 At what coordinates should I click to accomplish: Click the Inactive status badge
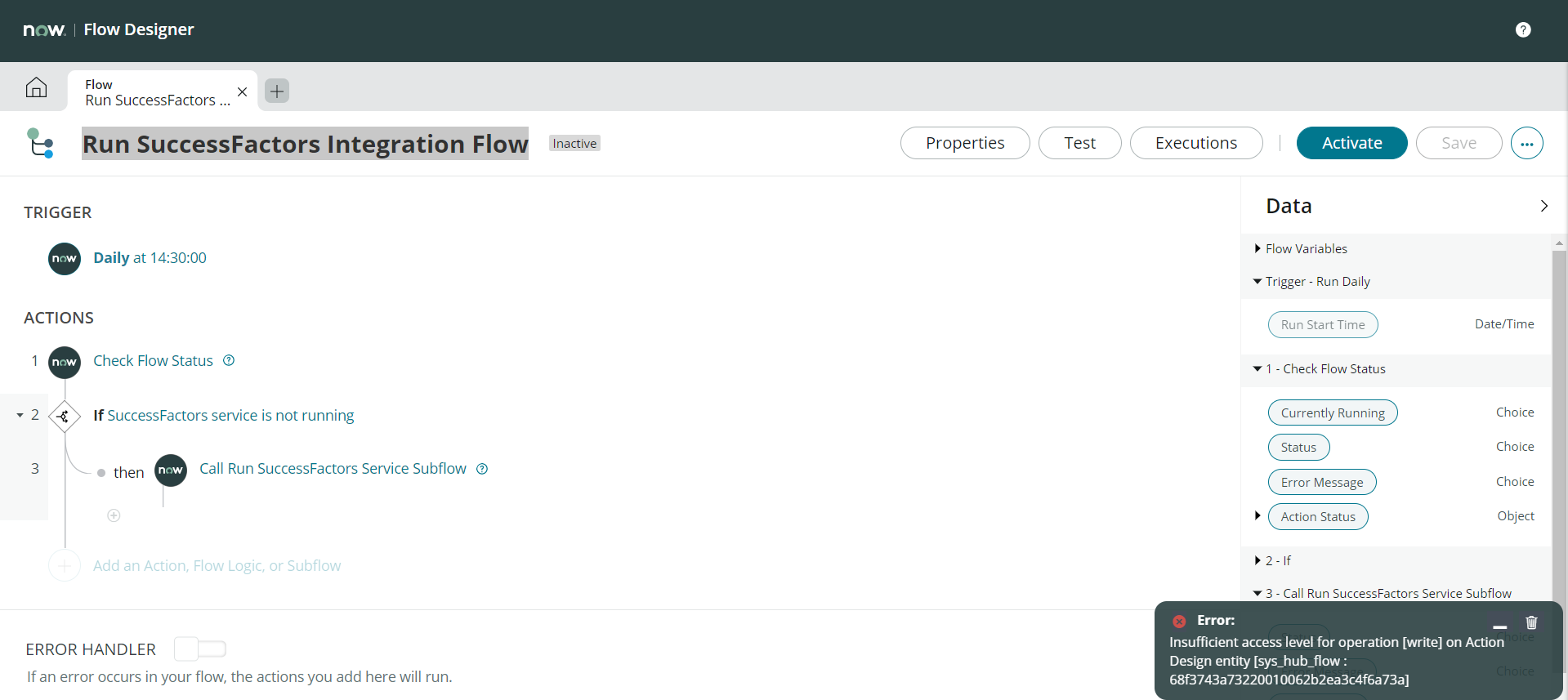point(574,143)
